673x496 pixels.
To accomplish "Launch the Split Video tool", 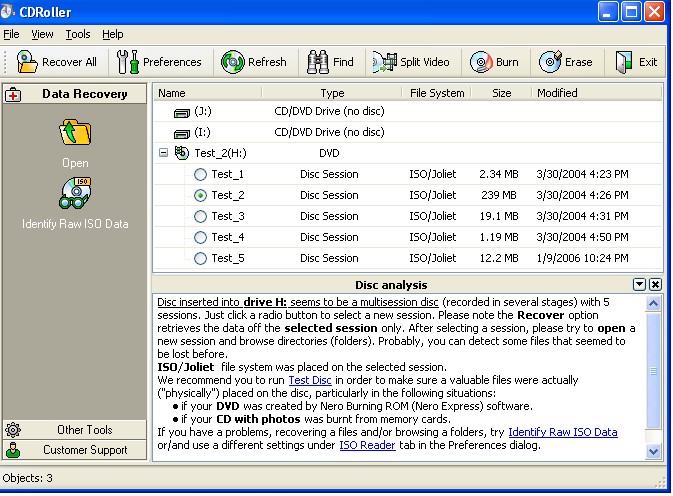I will coord(384,62).
